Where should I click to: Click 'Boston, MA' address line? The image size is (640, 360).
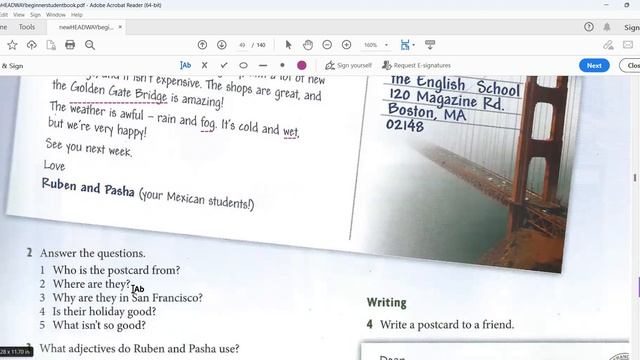pyautogui.click(x=427, y=112)
